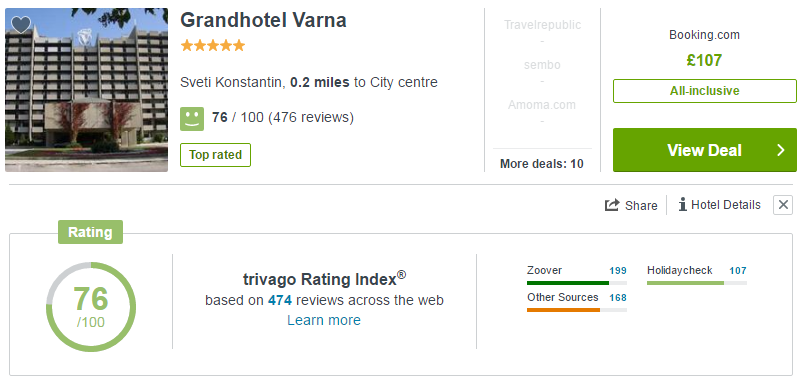Screen dimensions: 803x387
Task: Click the Learn more link
Action: pyautogui.click(x=324, y=320)
